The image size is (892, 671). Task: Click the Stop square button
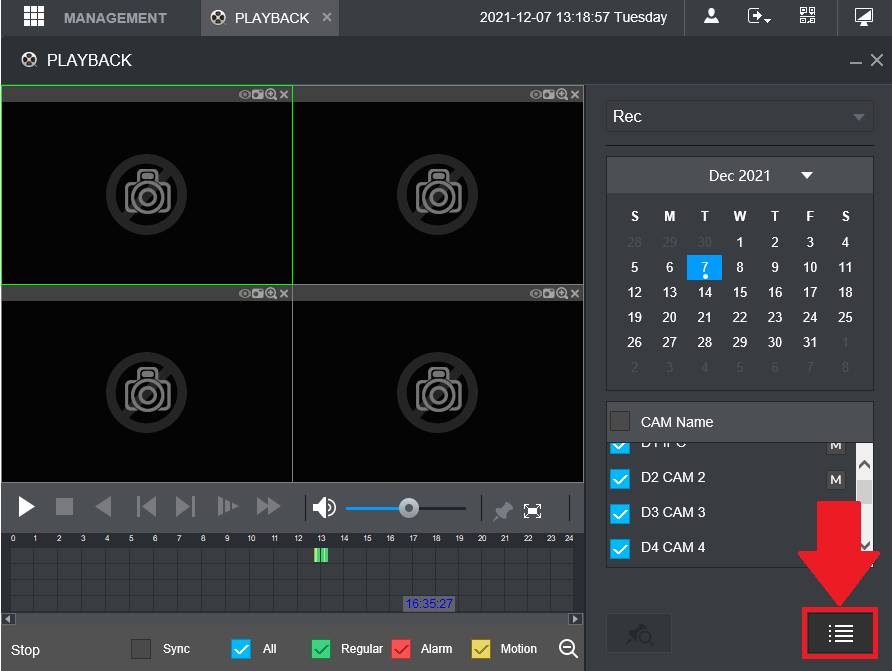tap(64, 507)
